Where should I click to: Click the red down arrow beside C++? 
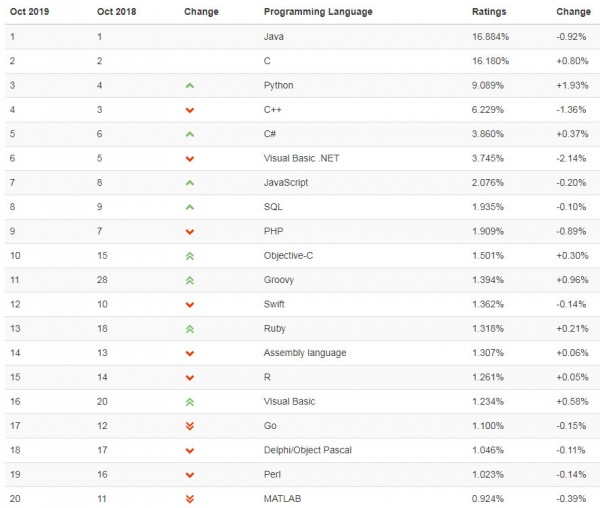coord(189,110)
